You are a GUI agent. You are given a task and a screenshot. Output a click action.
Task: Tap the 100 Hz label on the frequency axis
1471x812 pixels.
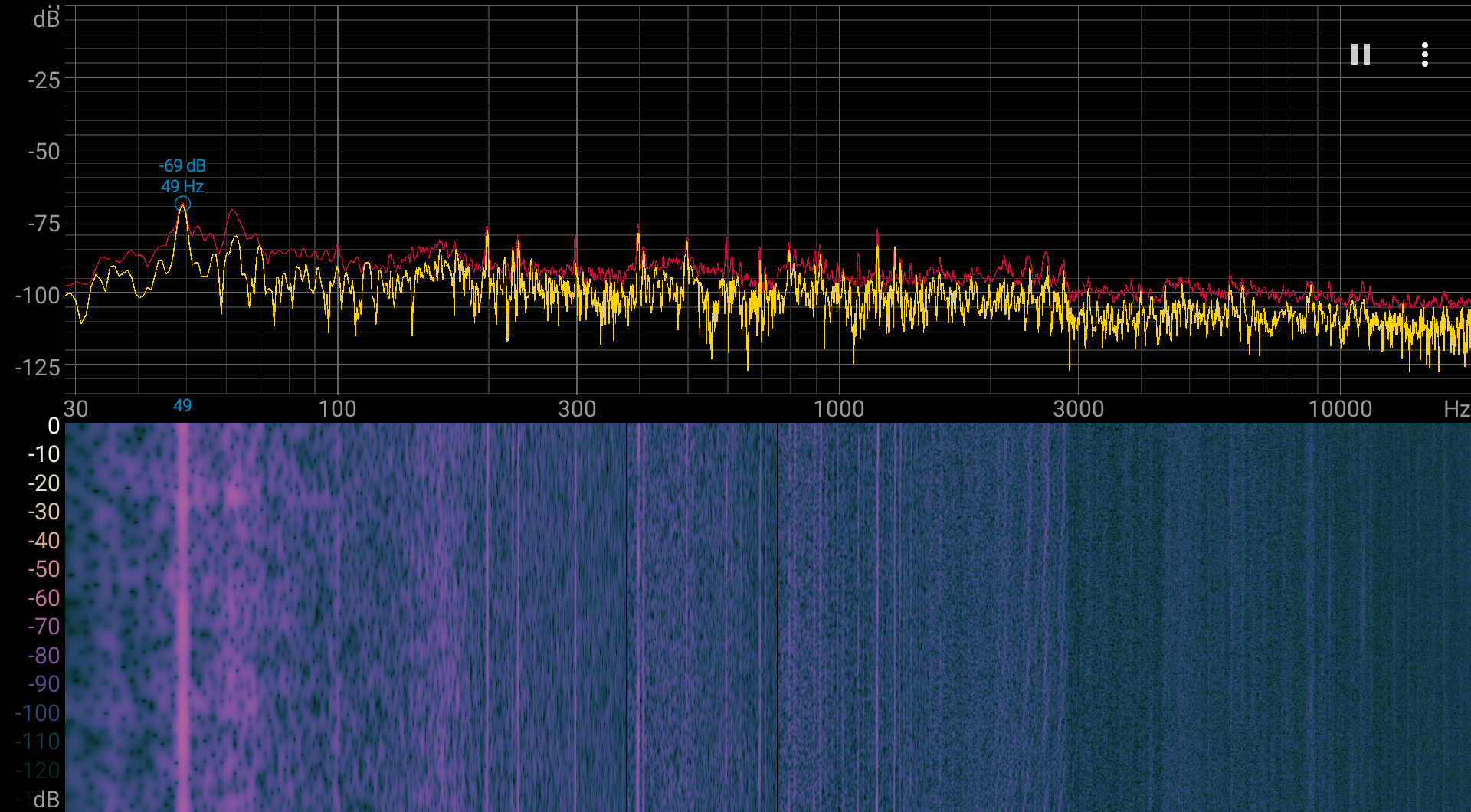pyautogui.click(x=337, y=409)
